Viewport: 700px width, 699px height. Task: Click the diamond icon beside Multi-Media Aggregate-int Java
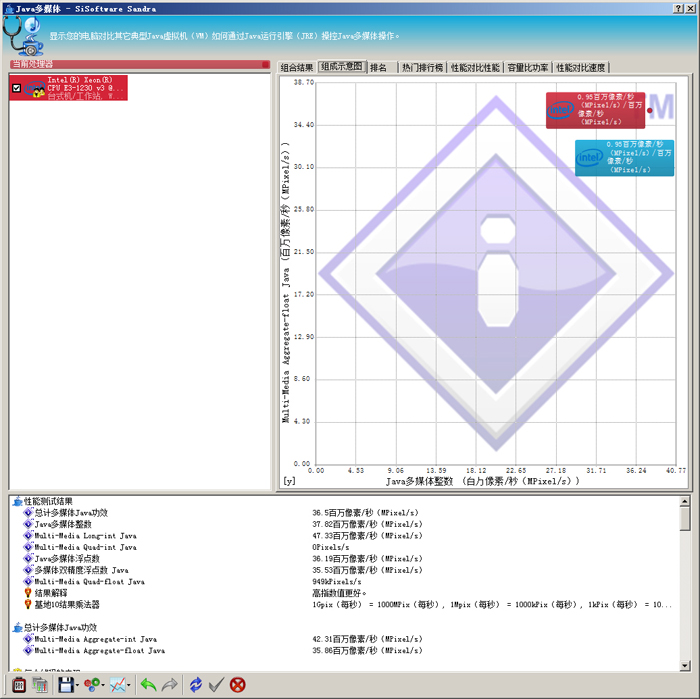click(x=28, y=639)
